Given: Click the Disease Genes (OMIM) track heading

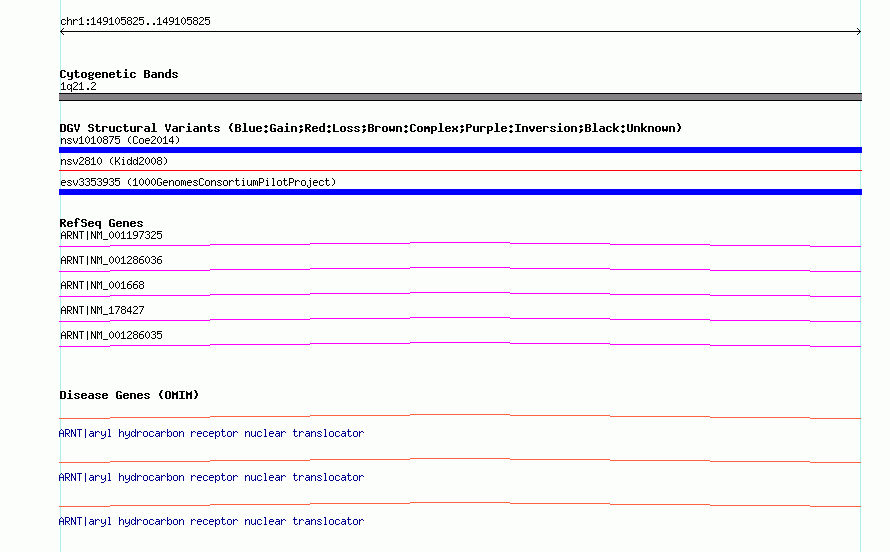Looking at the screenshot, I should click(x=129, y=395).
